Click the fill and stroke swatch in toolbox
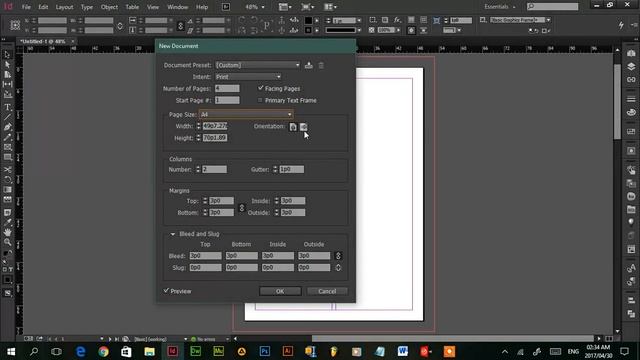Viewport: 640px width, 360px height. tap(7, 253)
